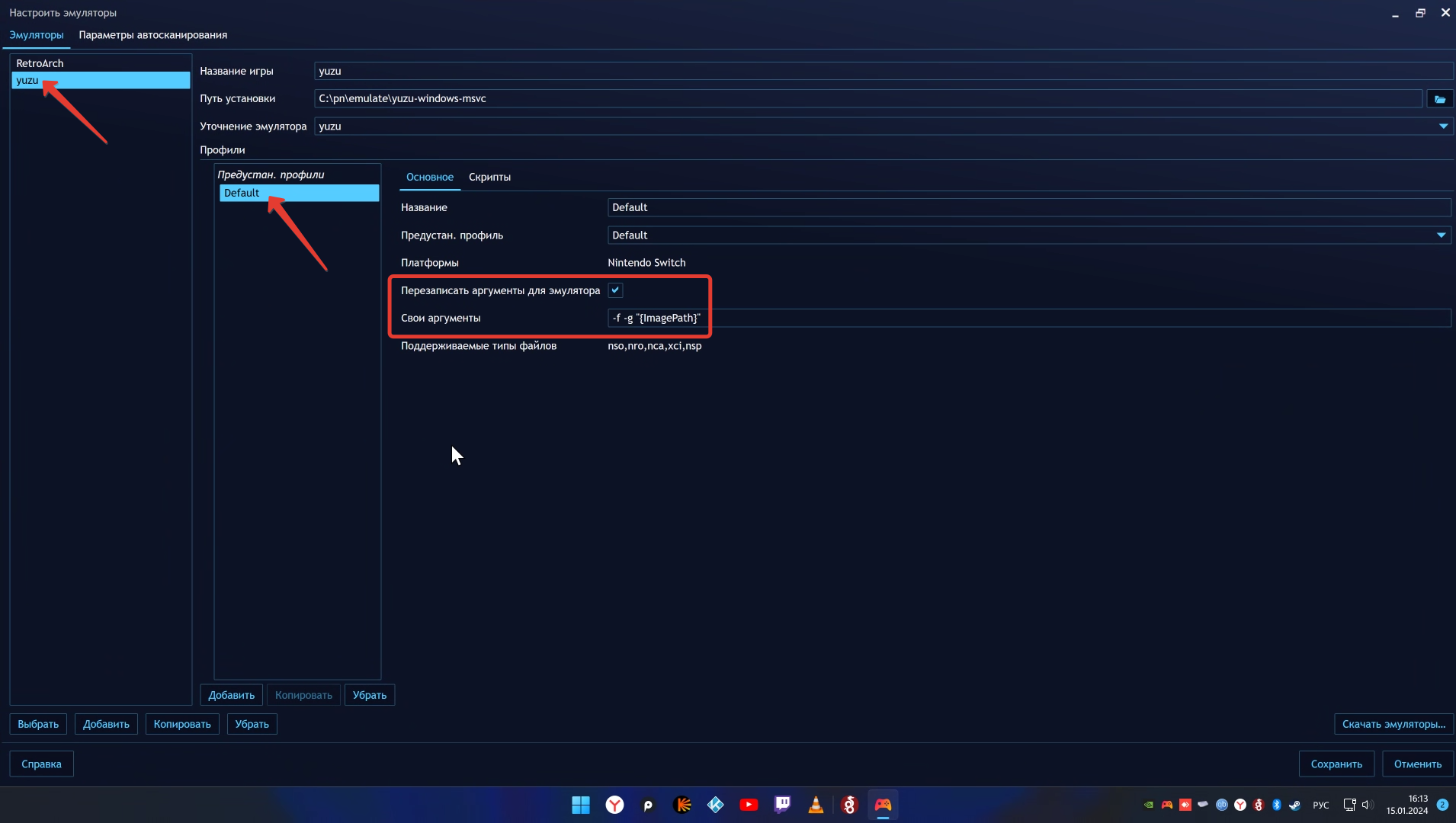
Task: Open Steam tray icon
Action: click(1295, 805)
